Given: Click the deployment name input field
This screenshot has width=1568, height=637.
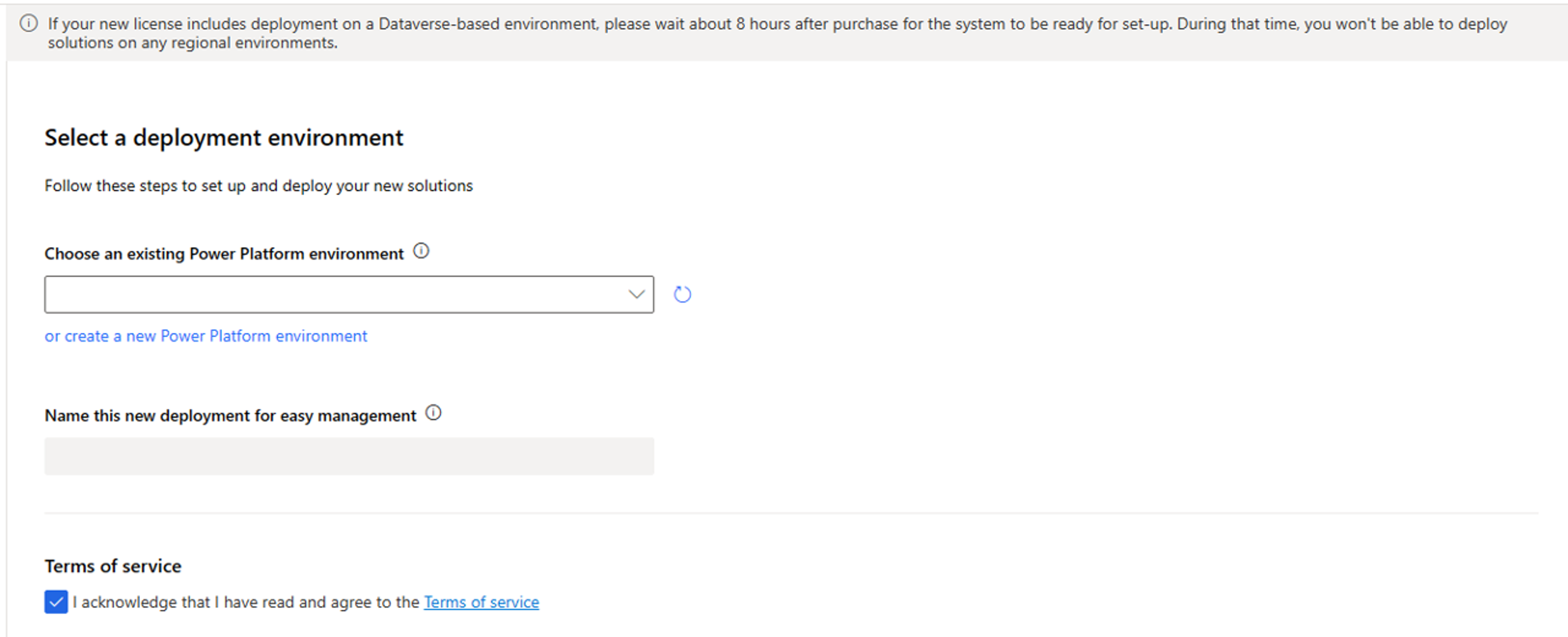Looking at the screenshot, I should click(349, 456).
